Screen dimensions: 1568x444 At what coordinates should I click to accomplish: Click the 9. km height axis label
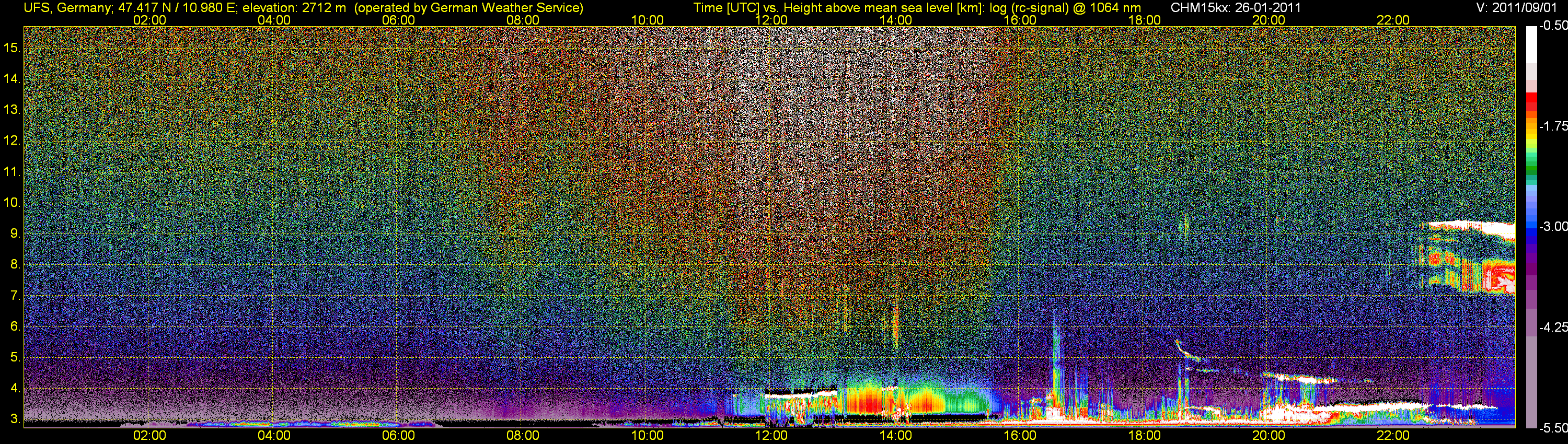tap(15, 233)
